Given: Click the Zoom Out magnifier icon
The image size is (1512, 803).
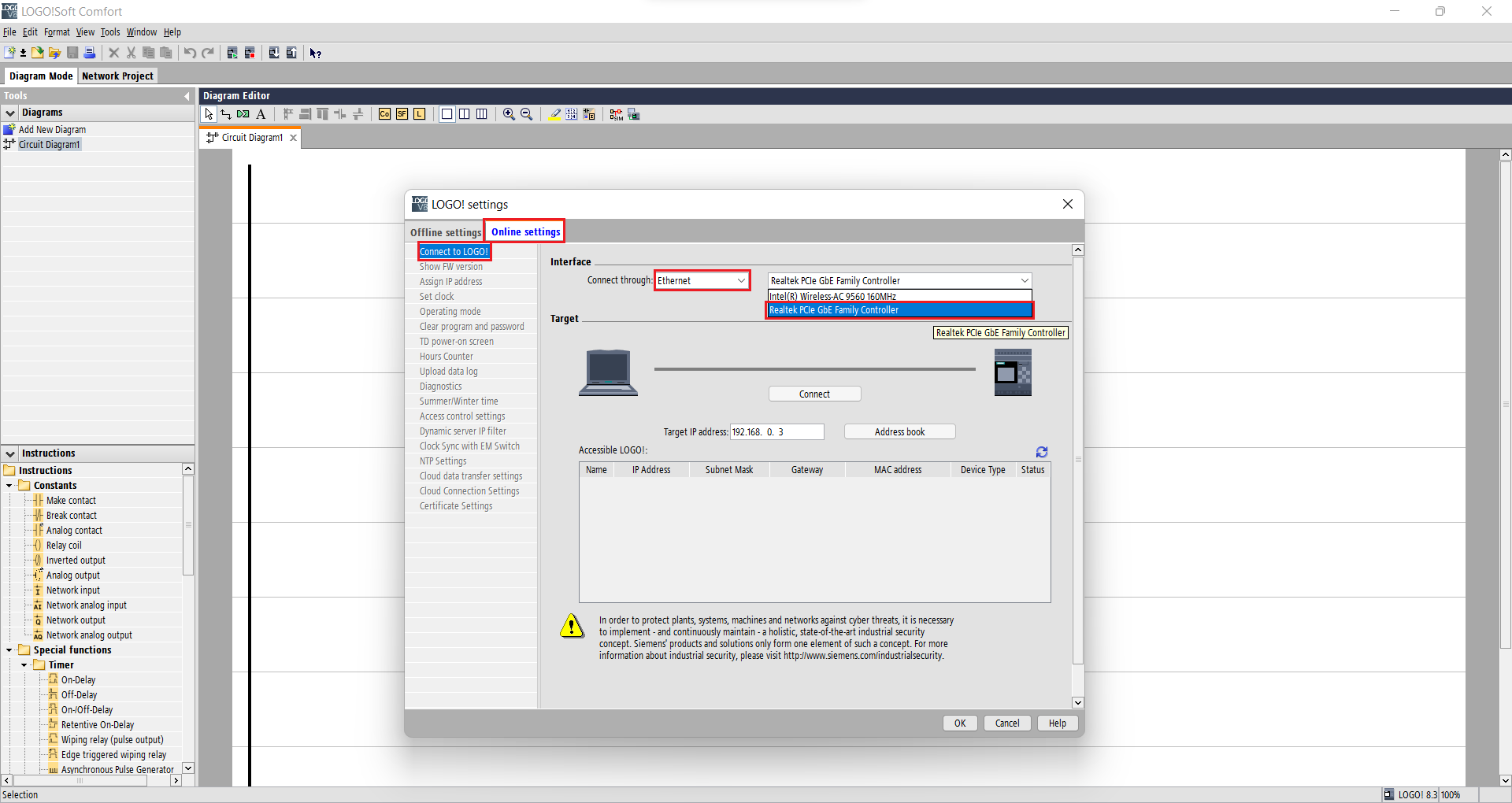Looking at the screenshot, I should coord(526,114).
